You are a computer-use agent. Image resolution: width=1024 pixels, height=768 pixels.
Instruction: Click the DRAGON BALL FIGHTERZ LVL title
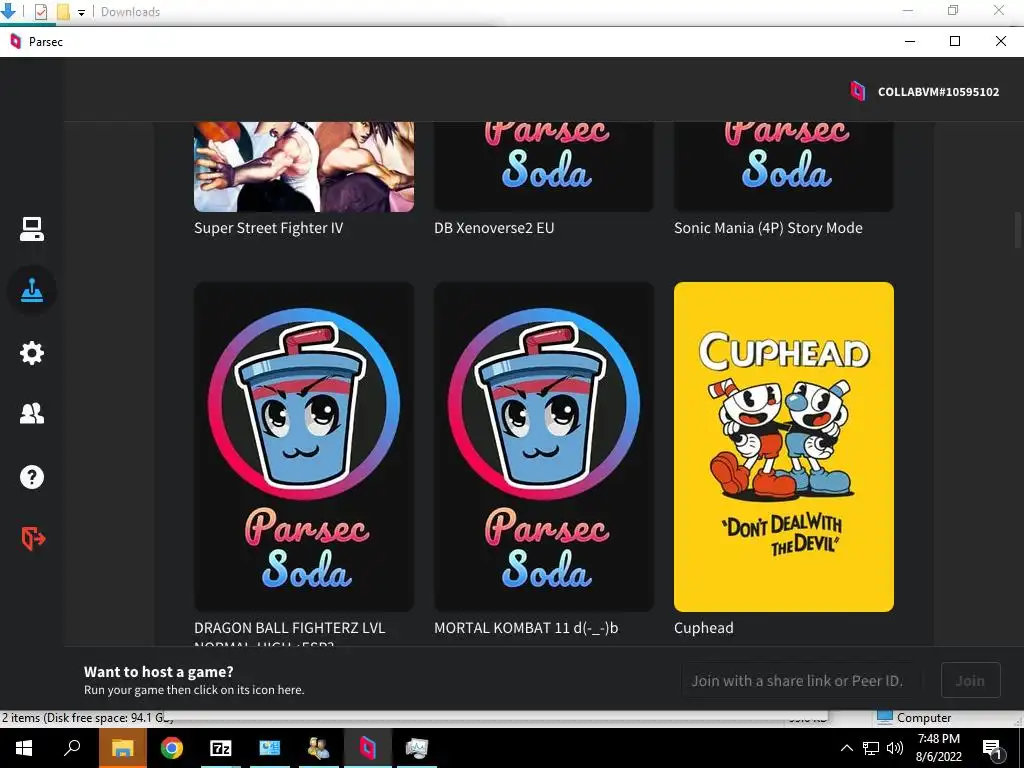[289, 628]
